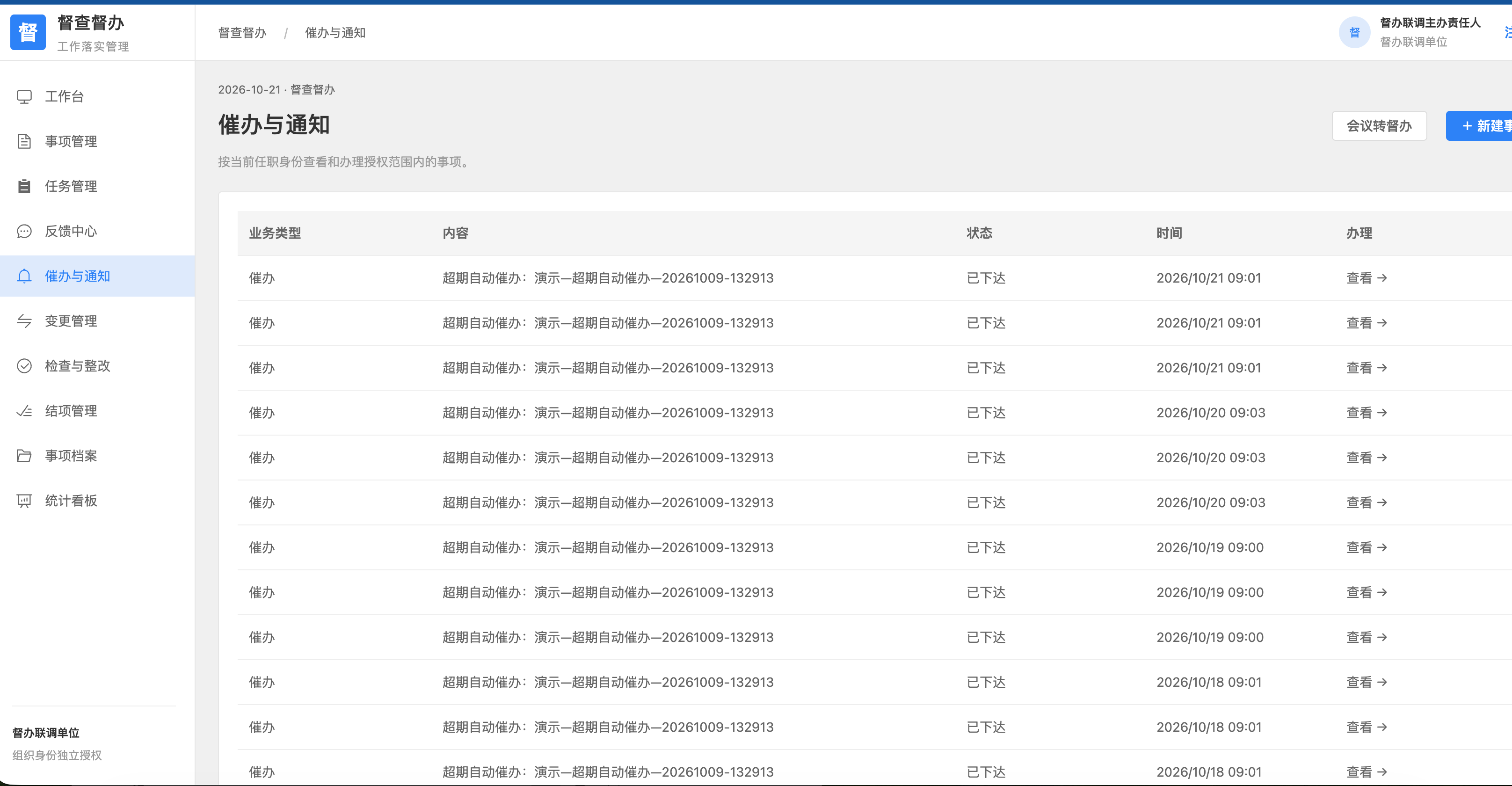This screenshot has height=786, width=1512.
Task: Click the blue 新建 button
Action: coord(1479,125)
